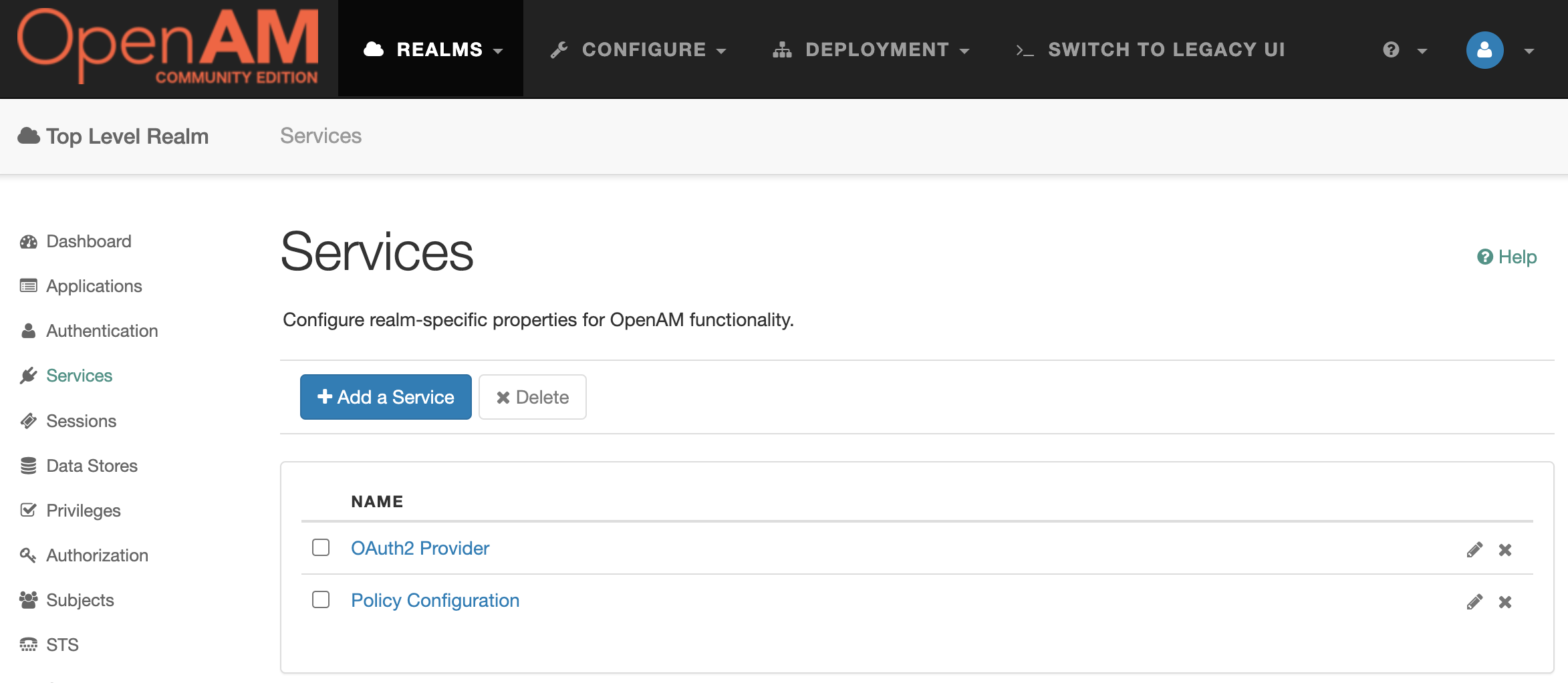Click the Authorization key icon in sidebar
1568x683 pixels.
tap(29, 555)
